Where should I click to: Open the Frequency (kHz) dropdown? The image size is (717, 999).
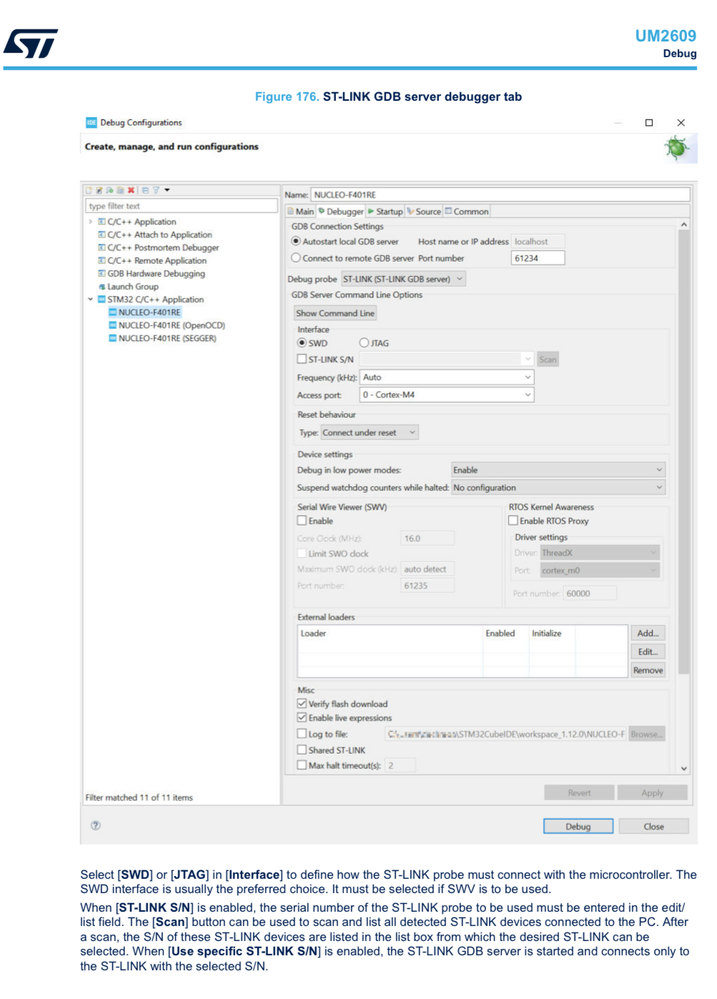click(x=447, y=377)
